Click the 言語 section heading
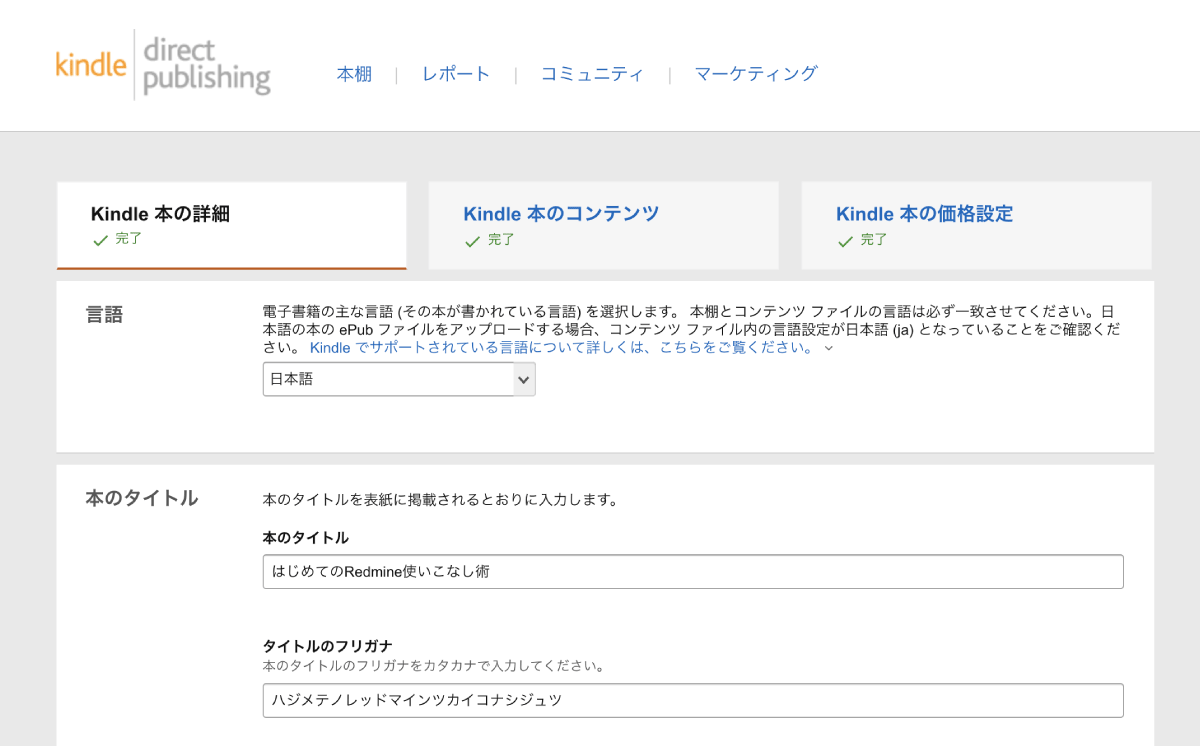This screenshot has height=746, width=1200. [104, 314]
